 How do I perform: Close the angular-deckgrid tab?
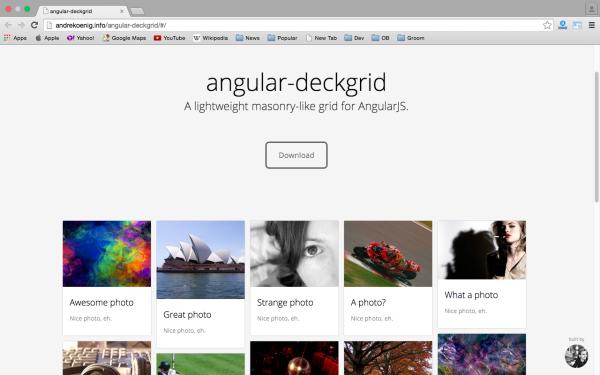point(122,11)
